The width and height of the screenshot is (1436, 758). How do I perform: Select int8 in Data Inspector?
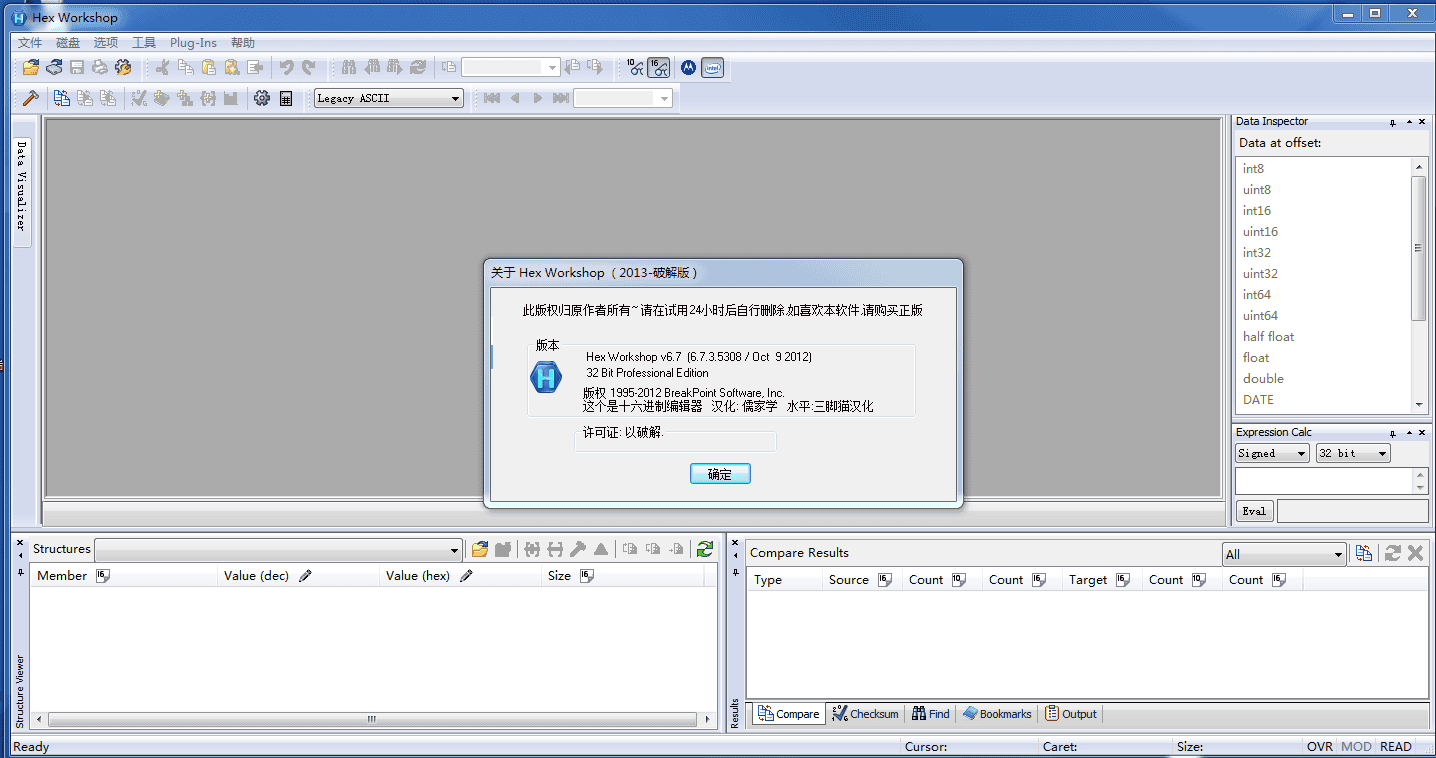click(x=1253, y=169)
